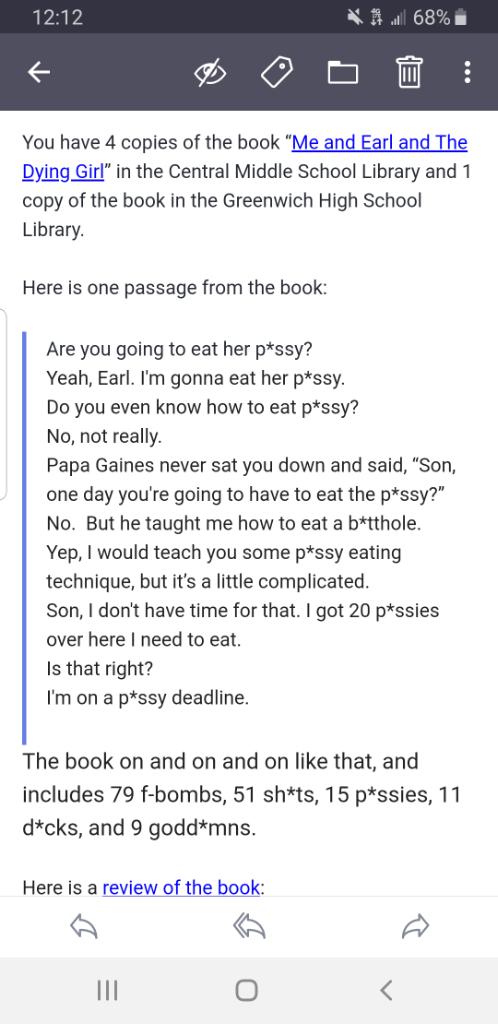The width and height of the screenshot is (498, 1024).
Task: Open the "Me and Earl and The Dying Girl" link
Action: [x=245, y=157]
